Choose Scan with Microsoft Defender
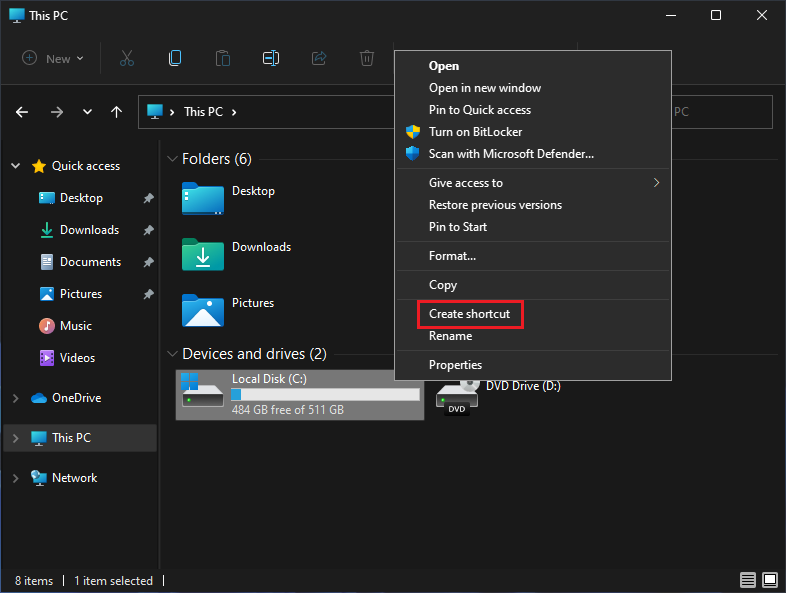The image size is (786, 593). click(x=533, y=154)
